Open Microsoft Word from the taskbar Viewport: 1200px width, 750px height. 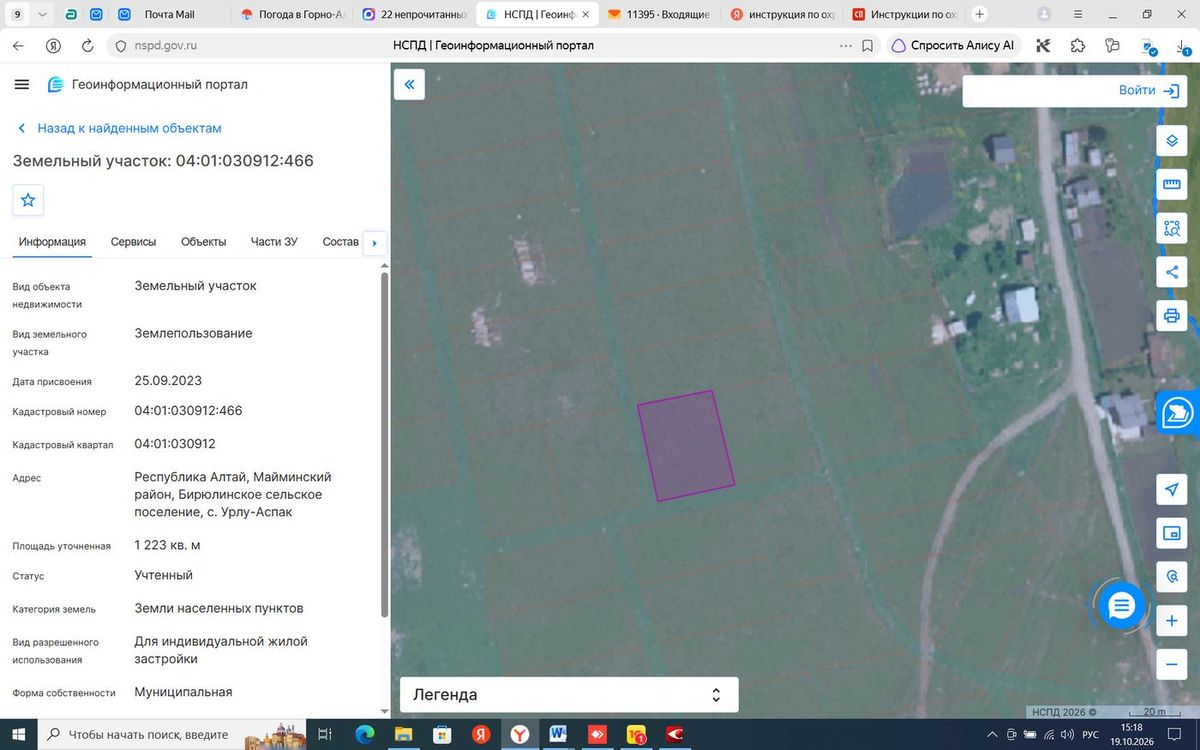(x=558, y=734)
